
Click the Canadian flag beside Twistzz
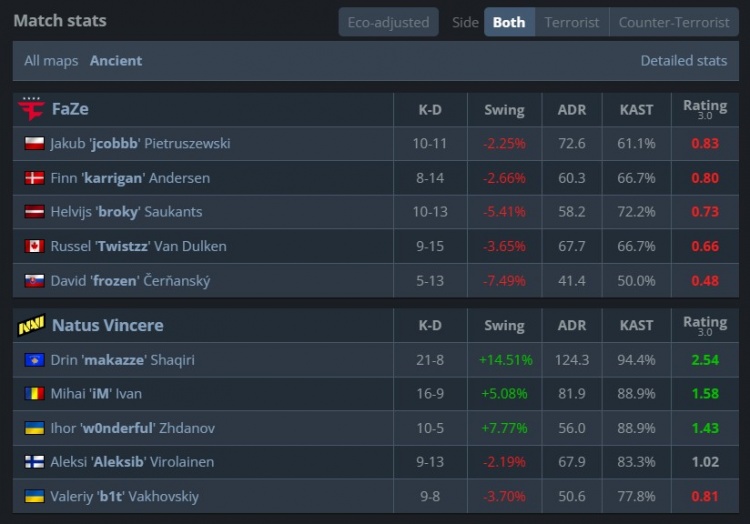click(34, 246)
